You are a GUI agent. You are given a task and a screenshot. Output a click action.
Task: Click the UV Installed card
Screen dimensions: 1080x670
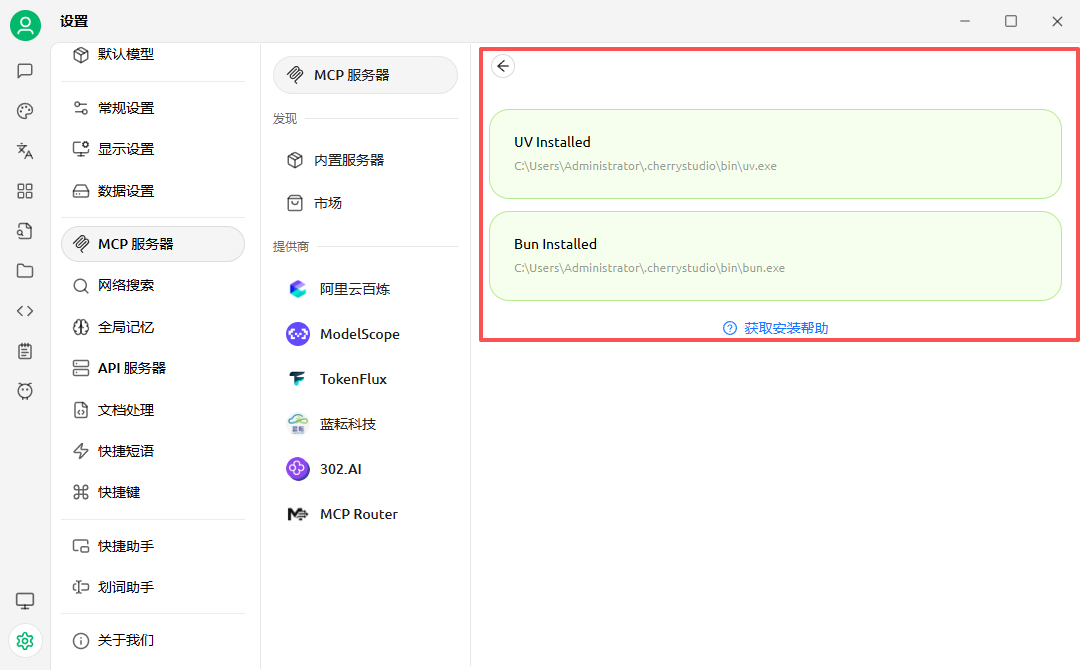pyautogui.click(x=774, y=154)
